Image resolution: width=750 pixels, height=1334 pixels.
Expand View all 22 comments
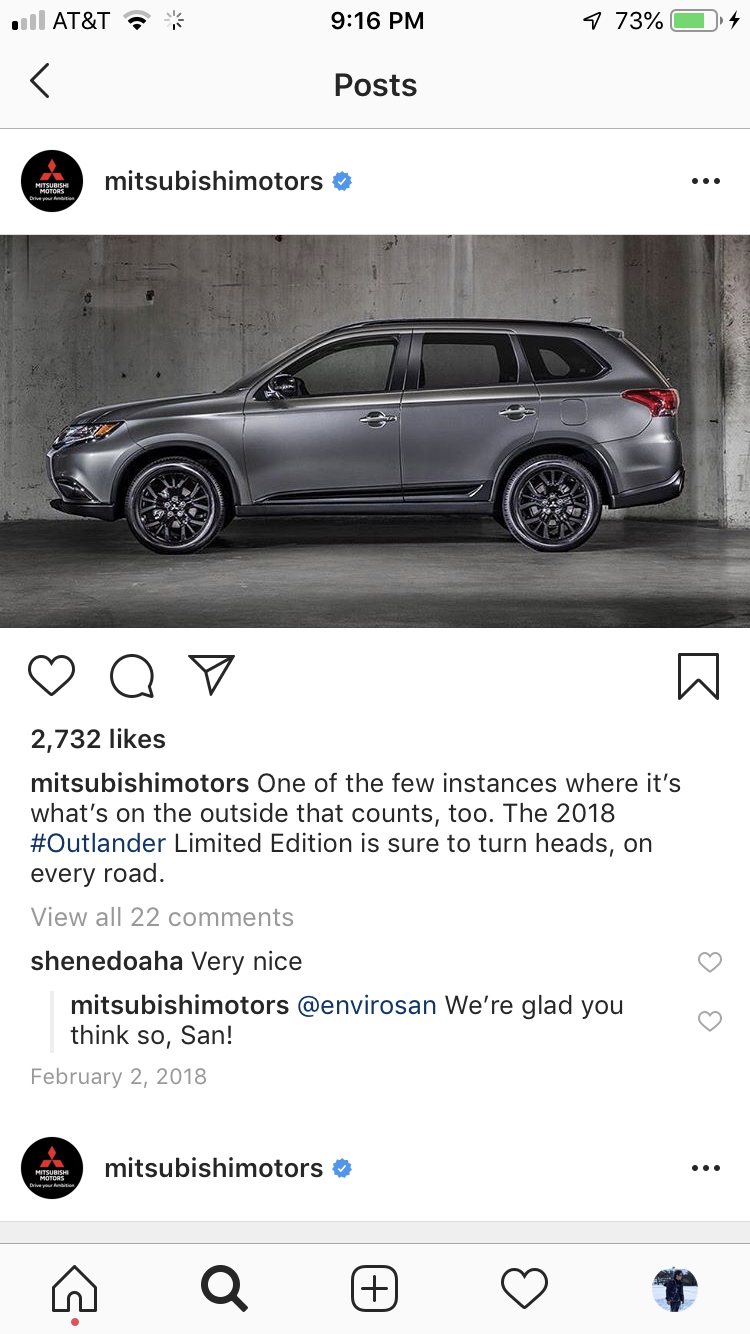(162, 917)
